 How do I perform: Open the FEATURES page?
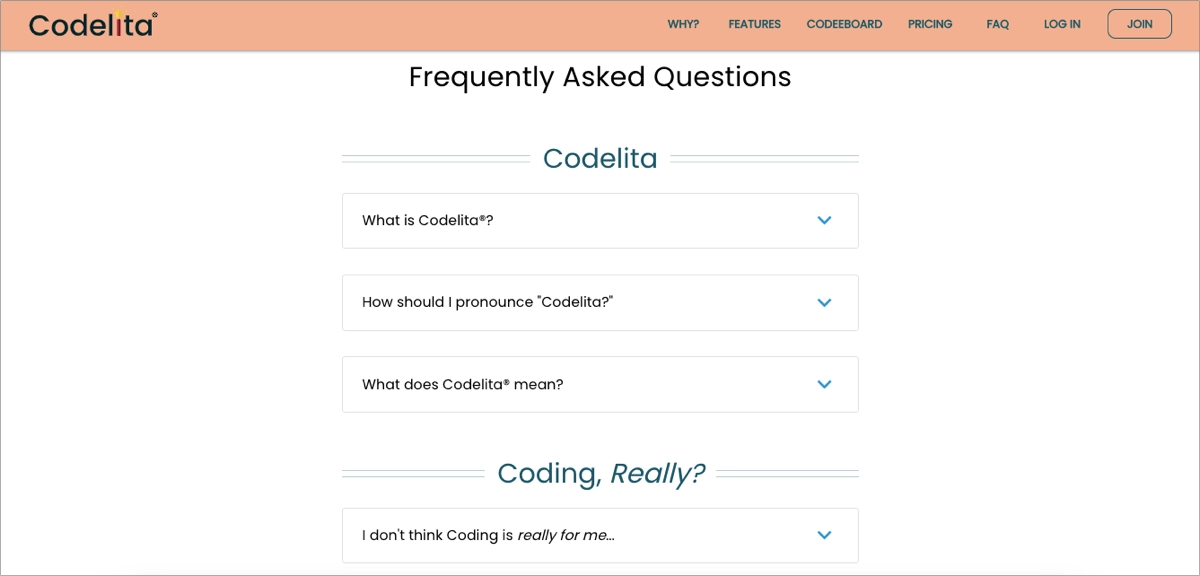754,24
